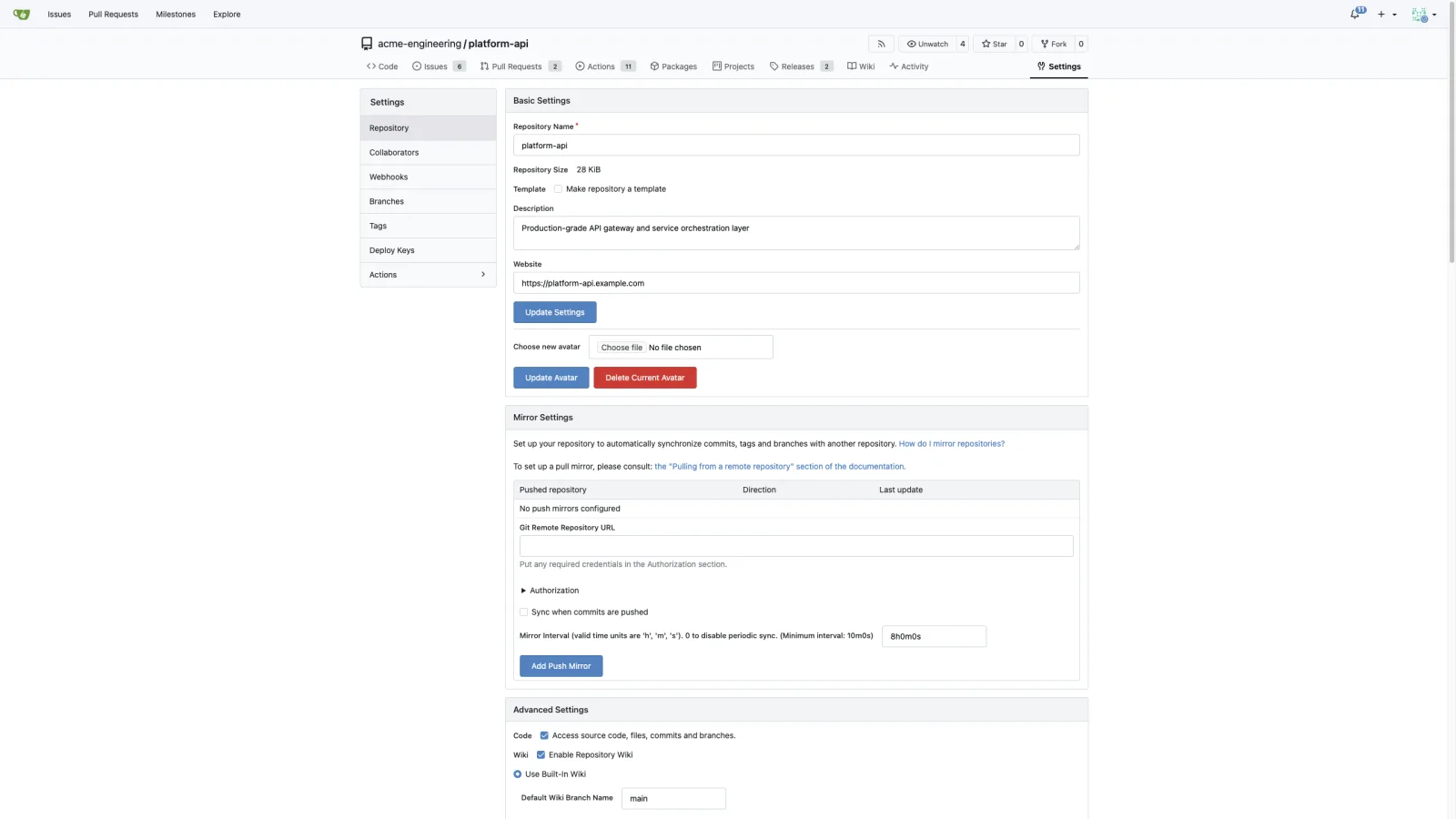Fork the repository
This screenshot has height=819, width=1456.
click(1054, 44)
